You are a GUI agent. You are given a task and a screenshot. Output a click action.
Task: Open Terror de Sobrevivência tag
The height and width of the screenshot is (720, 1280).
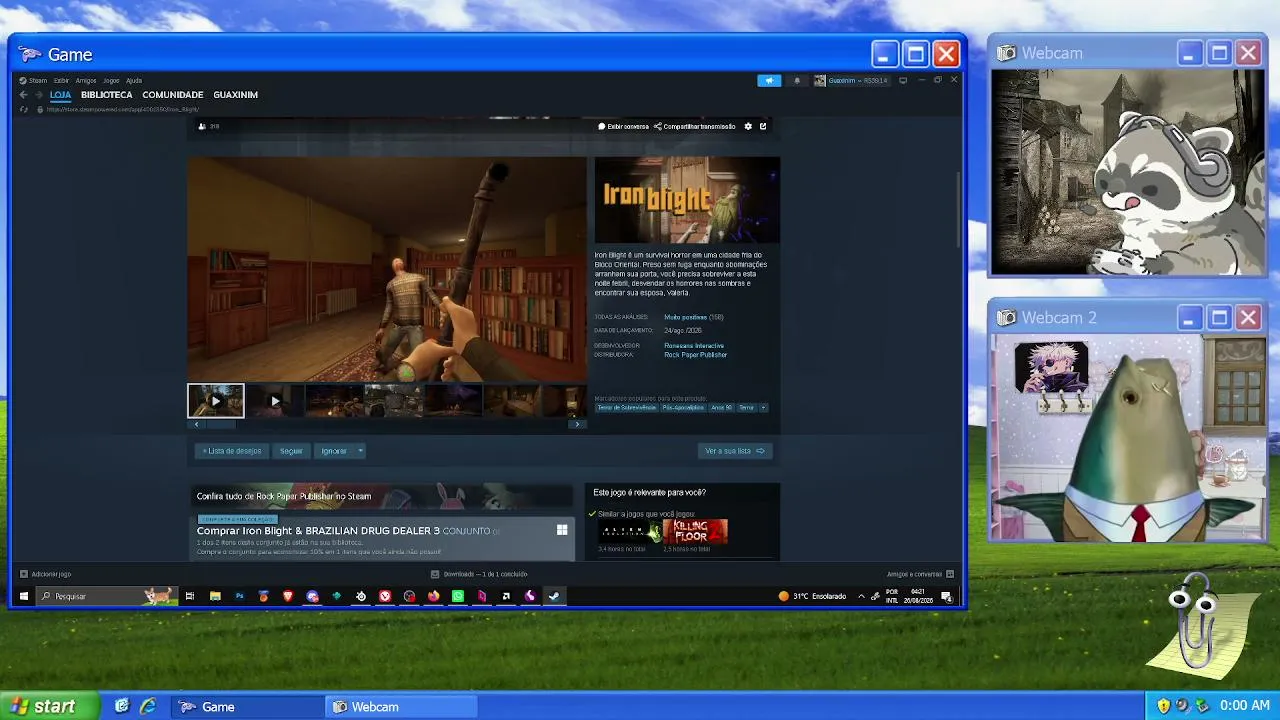tap(627, 408)
